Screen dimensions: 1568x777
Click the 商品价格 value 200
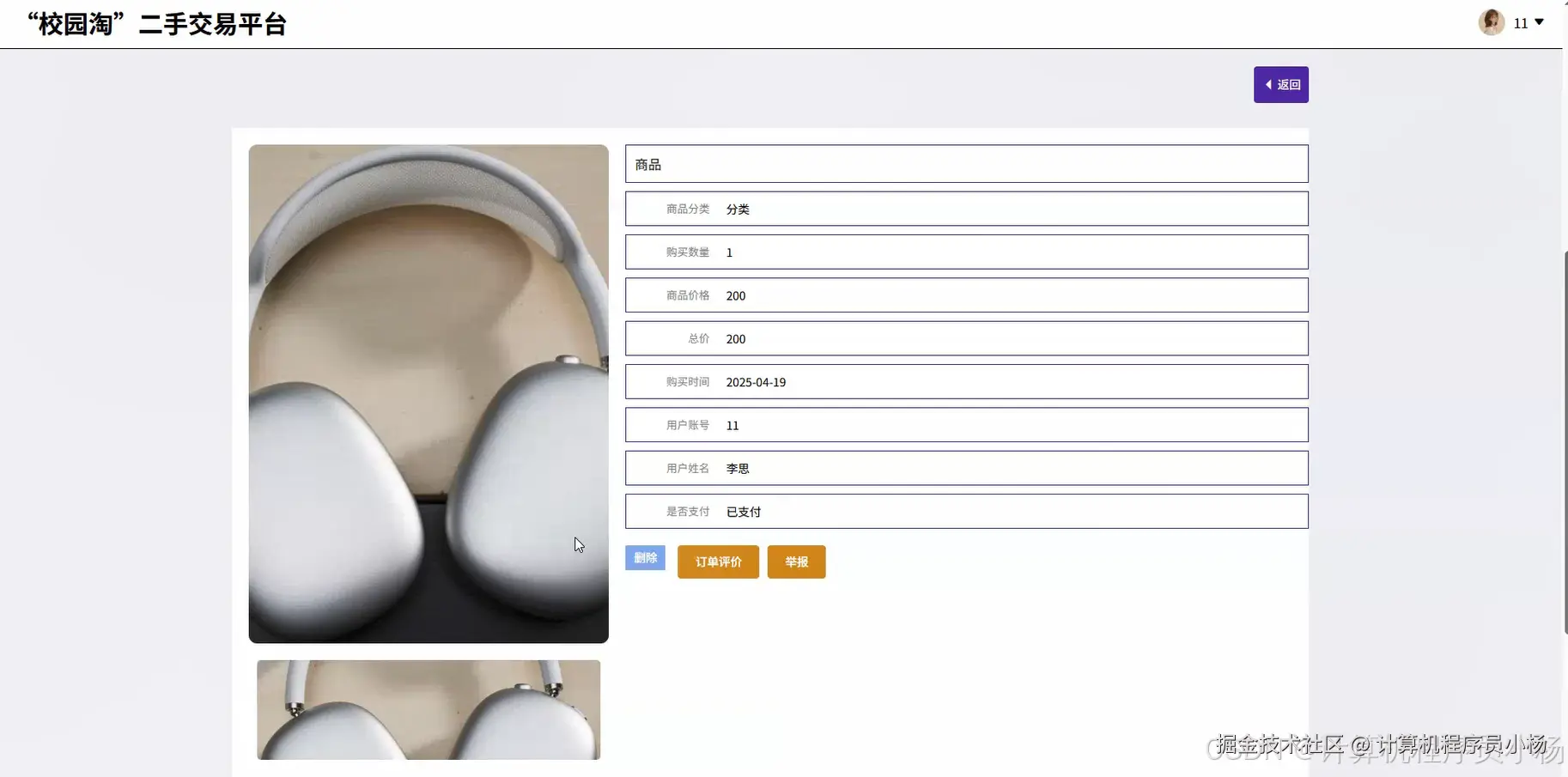736,295
